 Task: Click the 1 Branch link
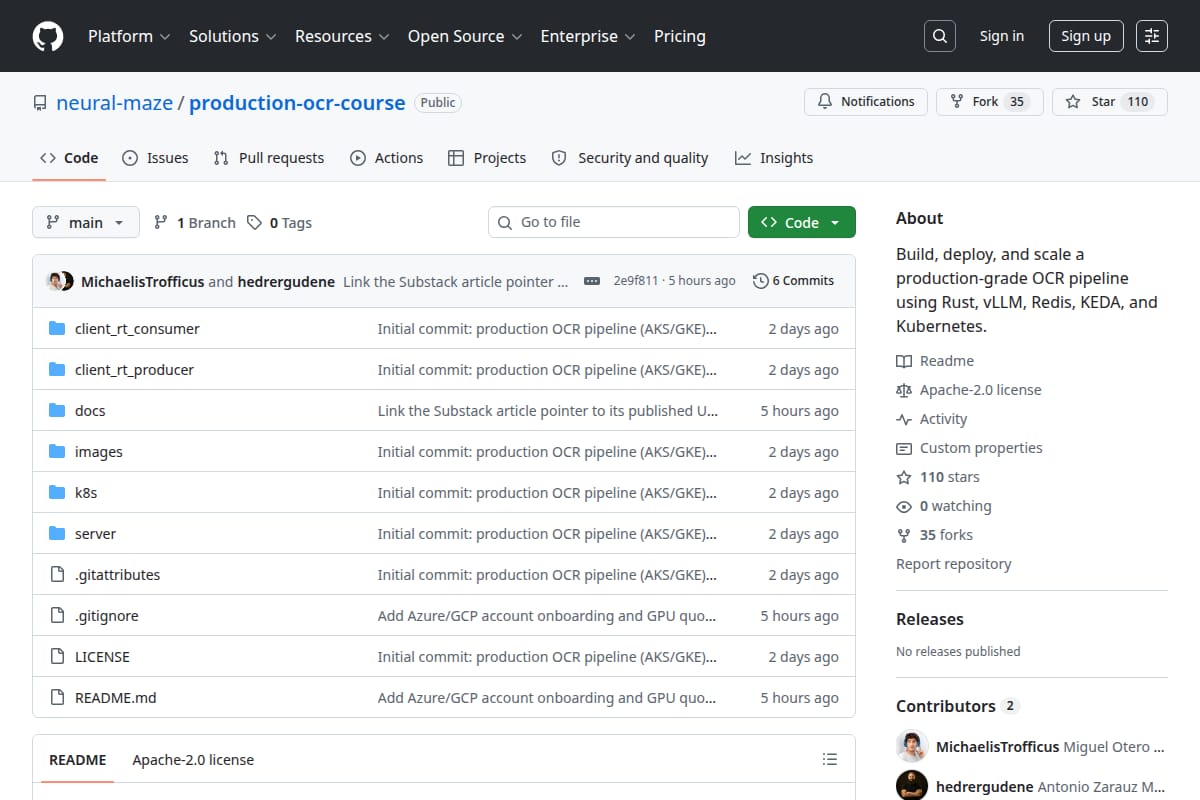coord(195,223)
